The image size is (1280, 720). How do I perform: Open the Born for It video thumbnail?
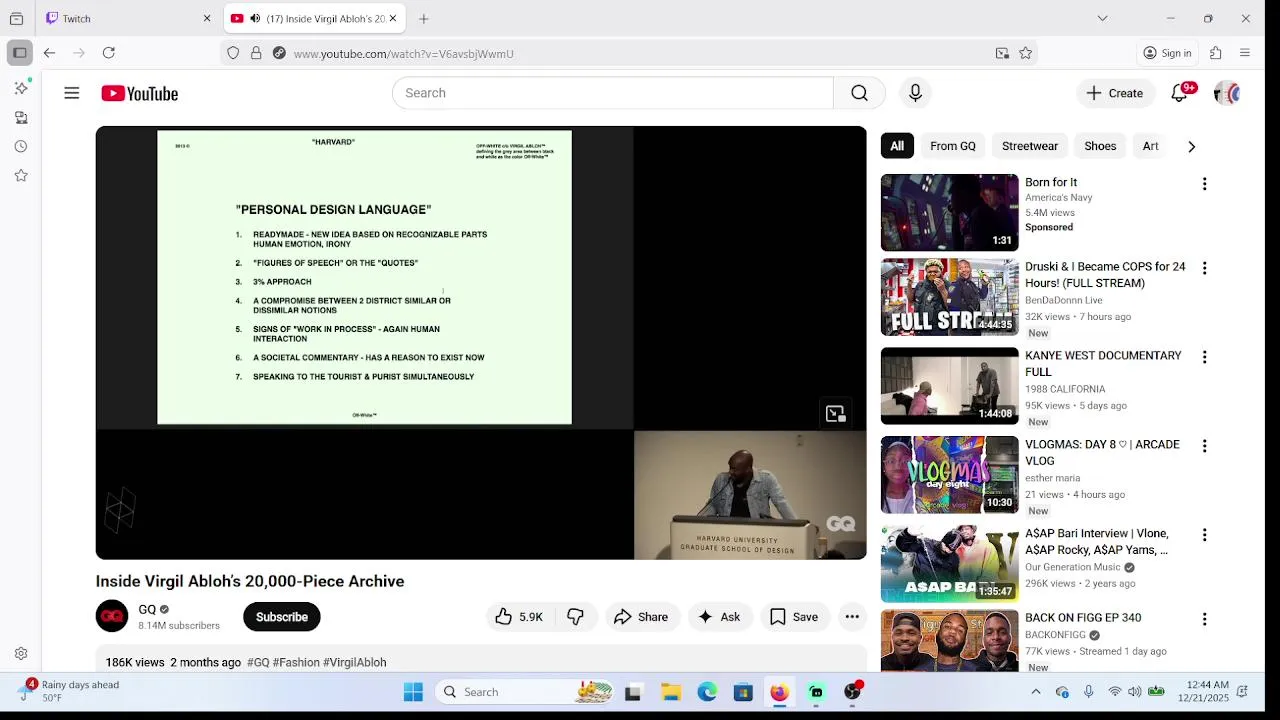pyautogui.click(x=949, y=212)
